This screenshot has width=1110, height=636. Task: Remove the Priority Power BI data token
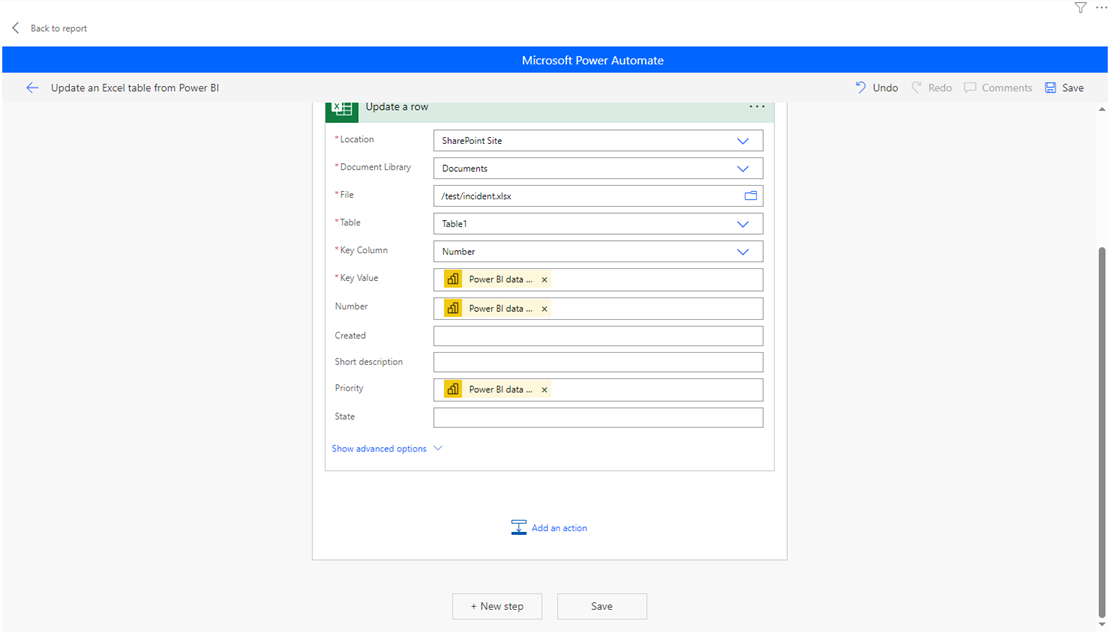tap(544, 390)
